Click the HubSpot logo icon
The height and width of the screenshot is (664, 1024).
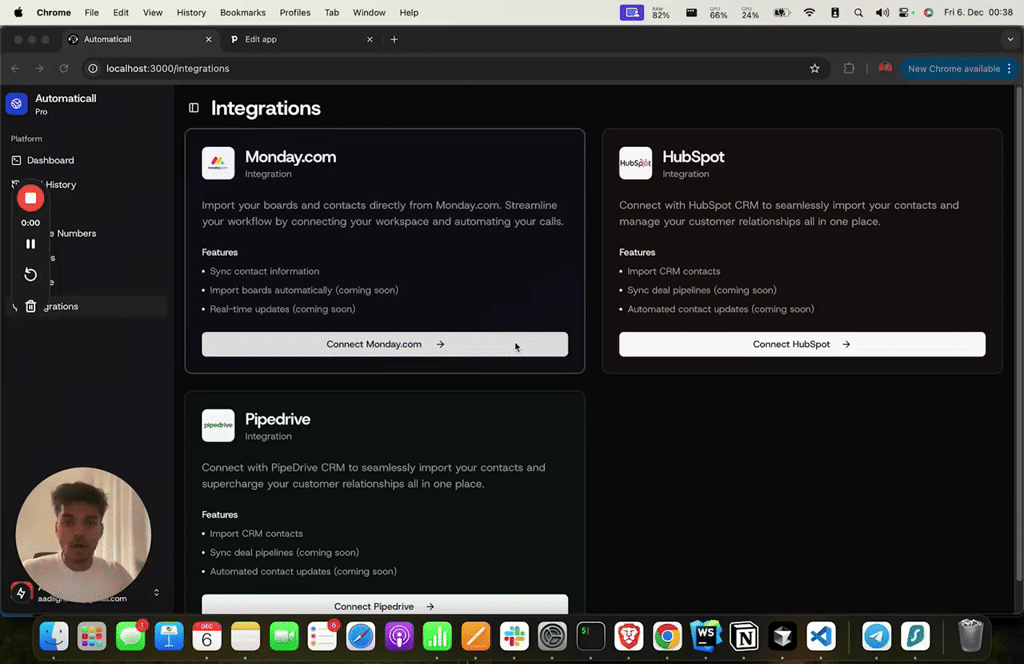[x=635, y=163]
